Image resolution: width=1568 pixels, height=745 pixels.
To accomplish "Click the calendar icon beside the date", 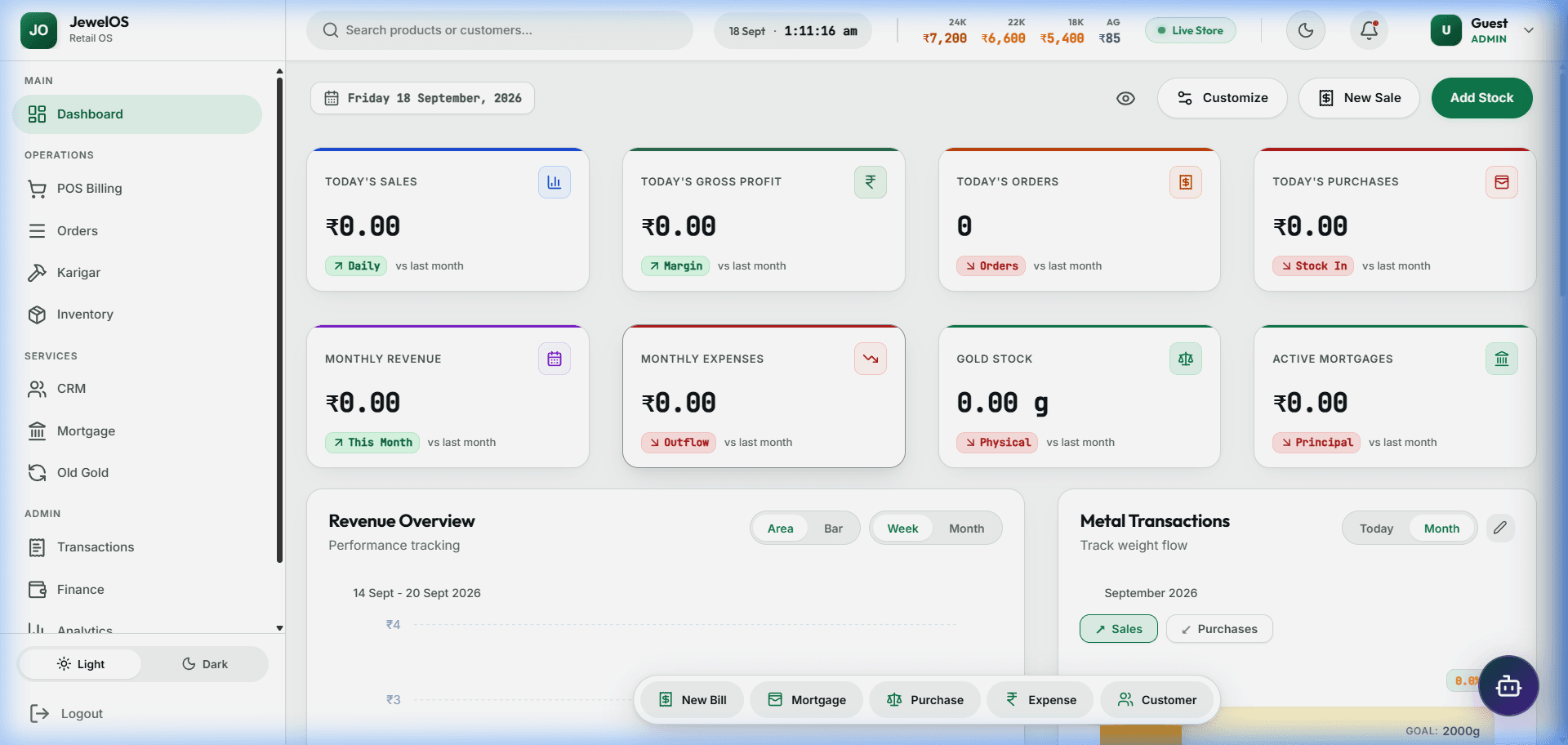I will tap(332, 98).
